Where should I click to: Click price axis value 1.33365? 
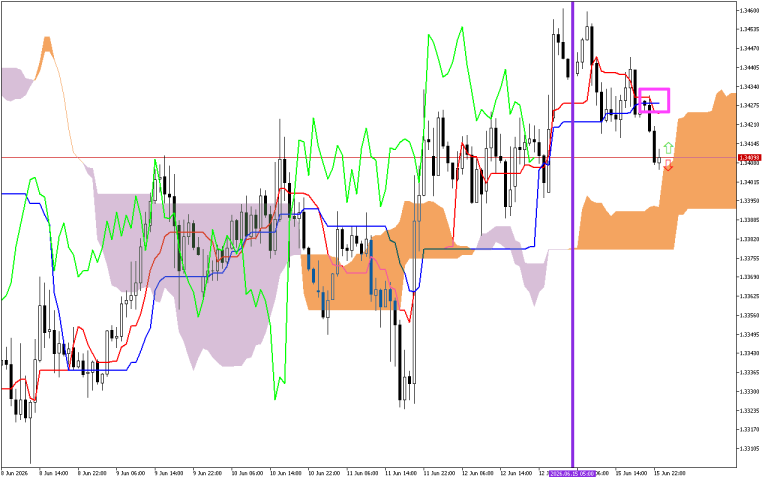click(750, 373)
